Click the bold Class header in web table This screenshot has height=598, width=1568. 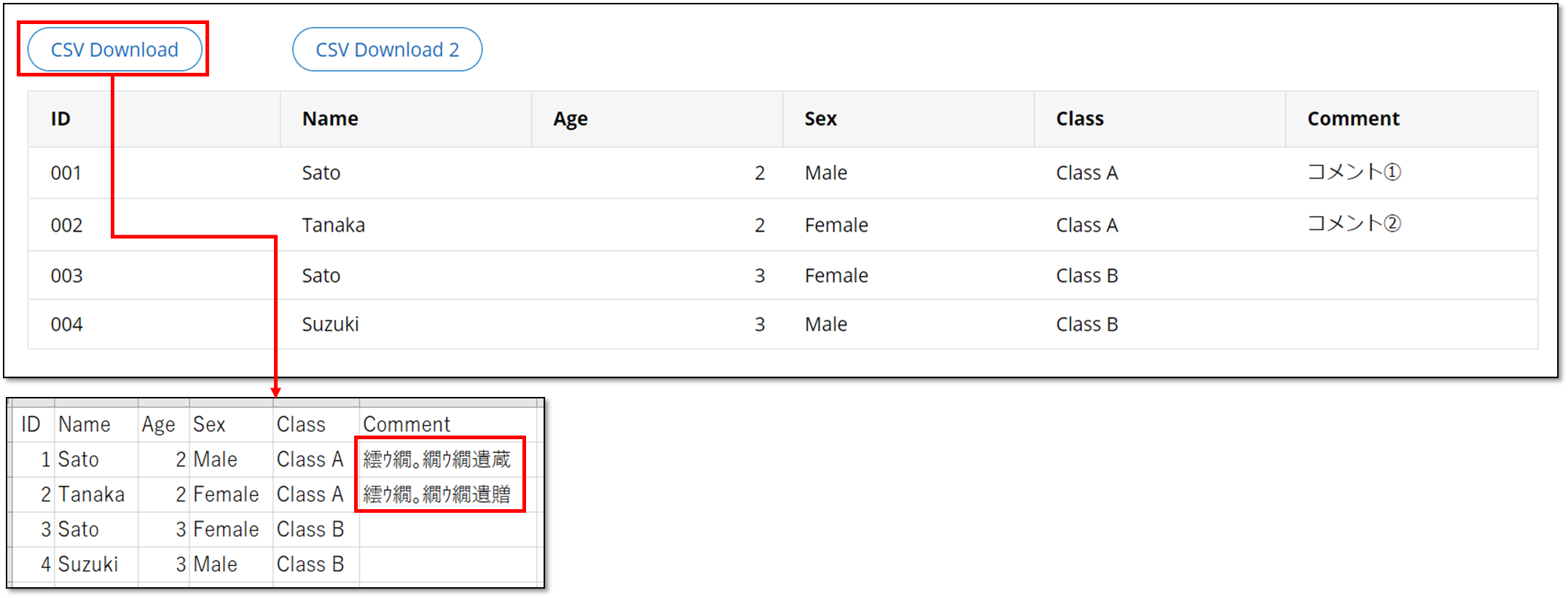tap(1080, 119)
